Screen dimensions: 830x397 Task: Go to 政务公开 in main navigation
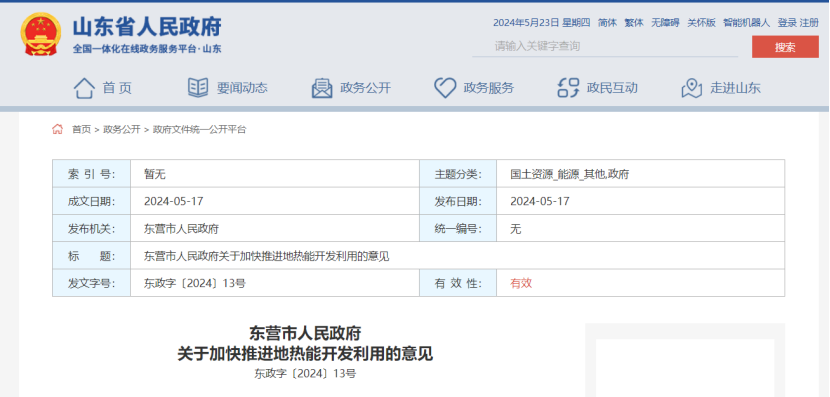[365, 88]
